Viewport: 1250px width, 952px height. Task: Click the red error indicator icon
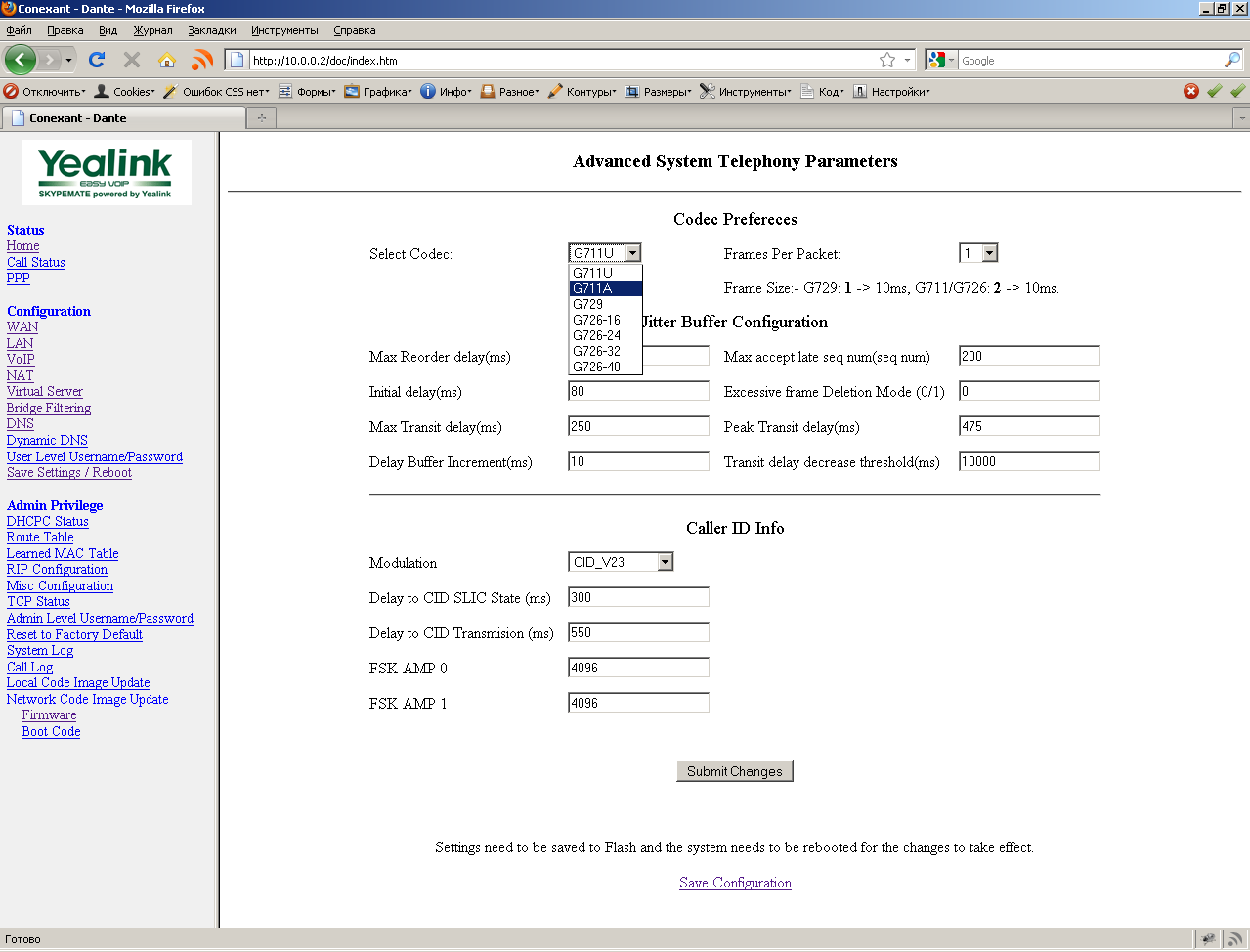coord(1191,91)
